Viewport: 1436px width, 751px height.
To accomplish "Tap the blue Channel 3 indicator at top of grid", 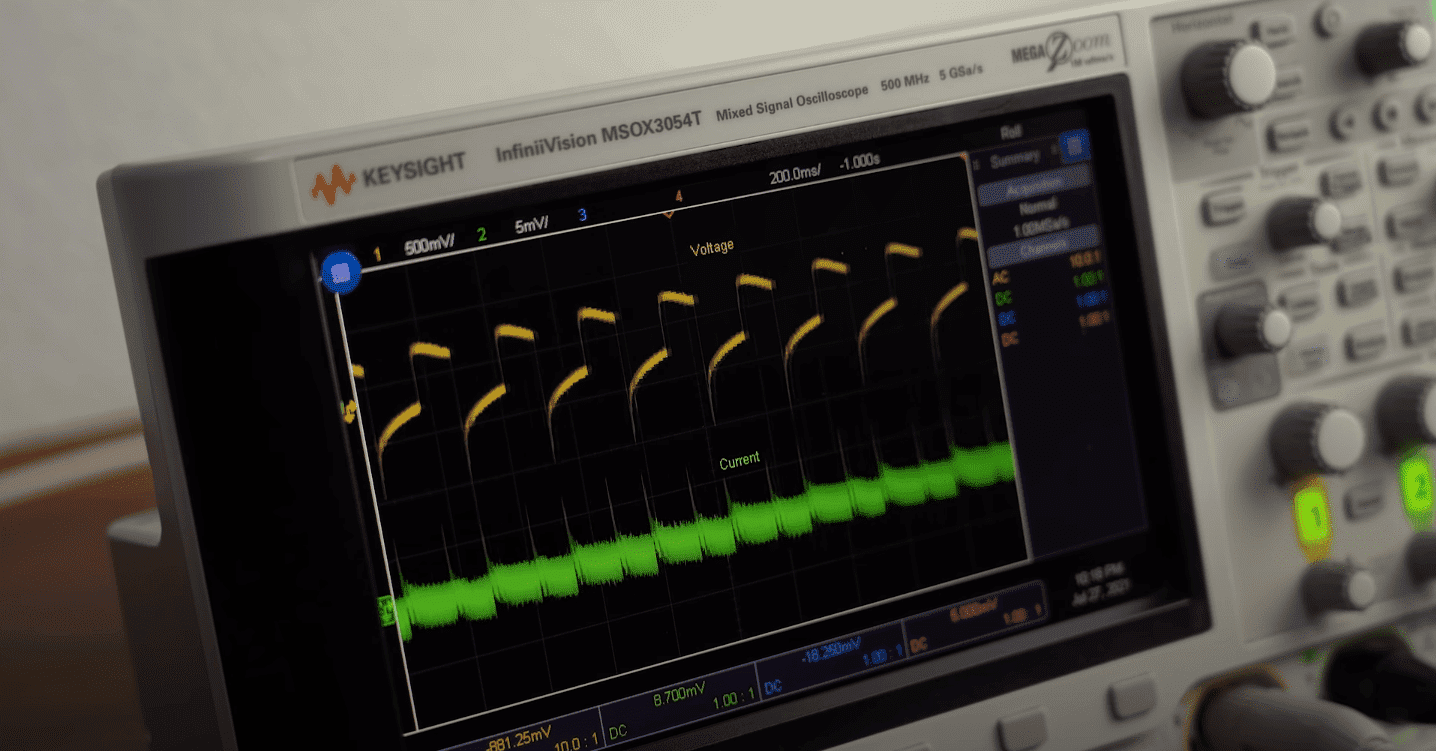I will pos(581,213).
